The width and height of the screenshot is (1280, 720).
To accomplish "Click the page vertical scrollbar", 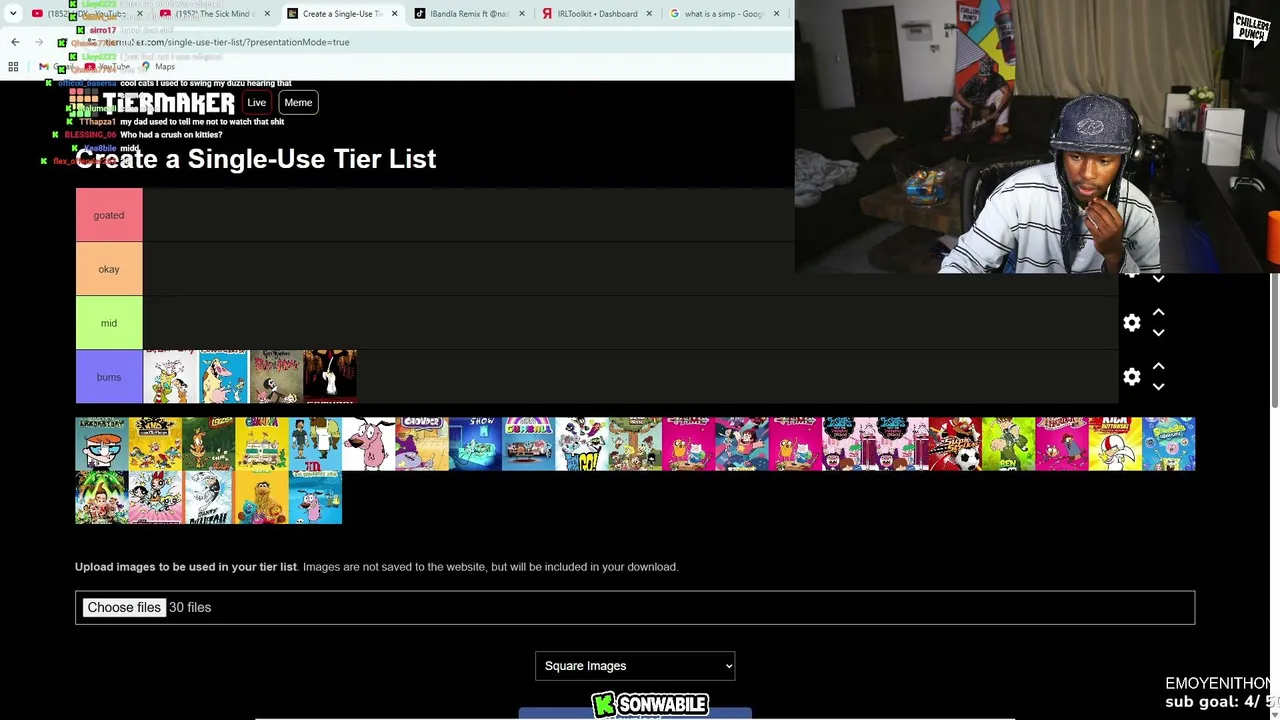I will pos(1275,340).
